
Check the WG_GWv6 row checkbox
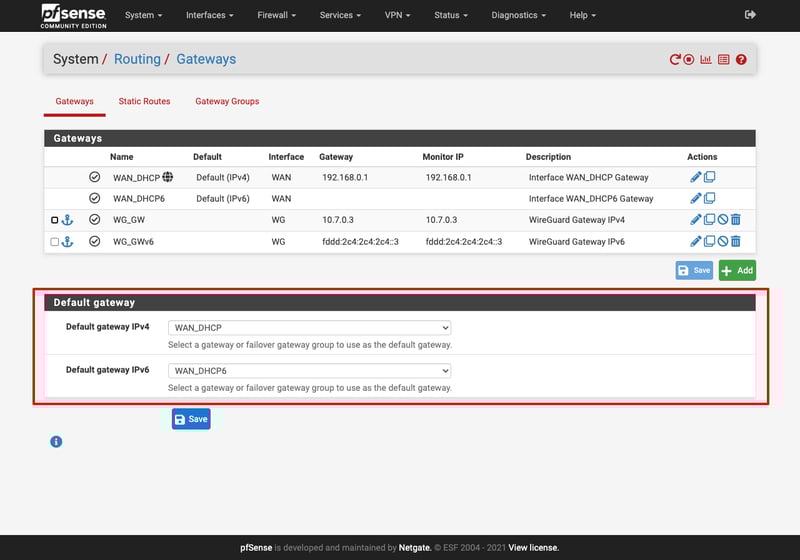point(55,241)
